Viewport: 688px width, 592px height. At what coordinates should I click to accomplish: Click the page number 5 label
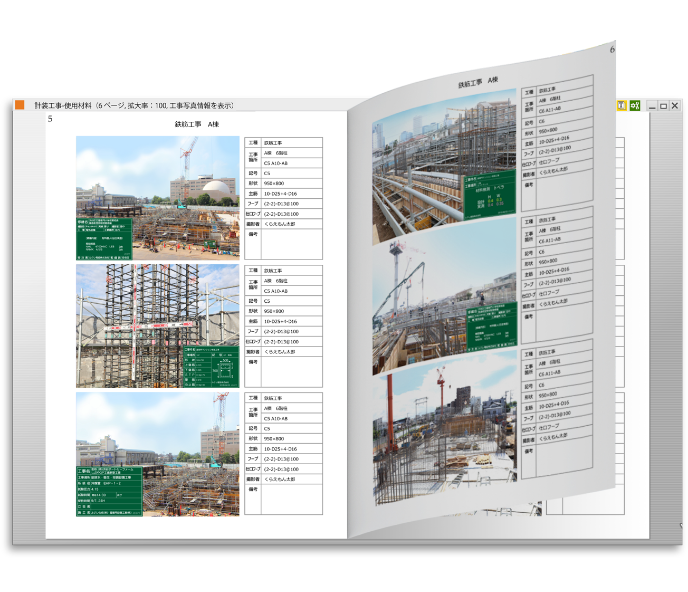(x=50, y=119)
